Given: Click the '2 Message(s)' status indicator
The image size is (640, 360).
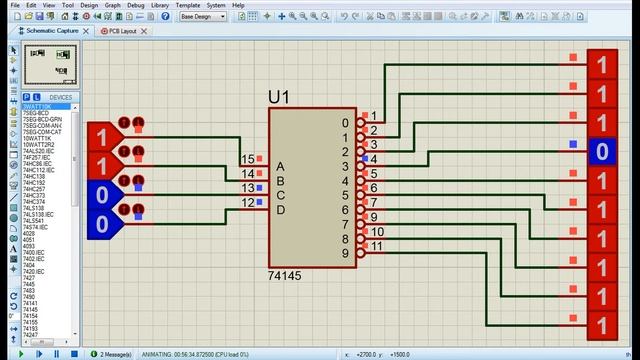Looking at the screenshot, I should pyautogui.click(x=111, y=354).
